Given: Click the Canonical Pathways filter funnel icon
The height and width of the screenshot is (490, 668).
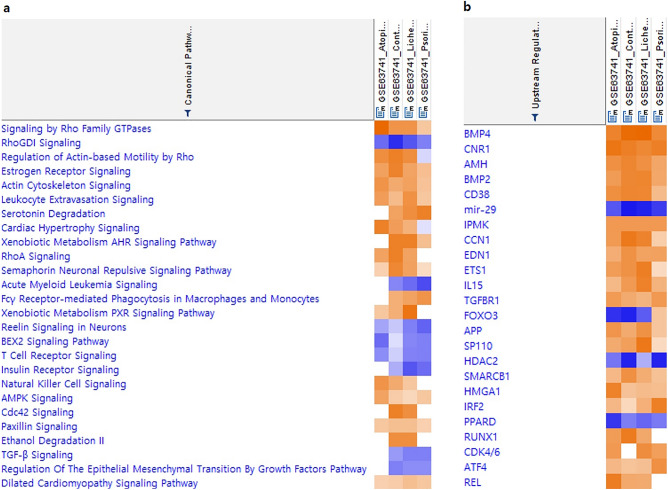Looking at the screenshot, I should tap(187, 113).
